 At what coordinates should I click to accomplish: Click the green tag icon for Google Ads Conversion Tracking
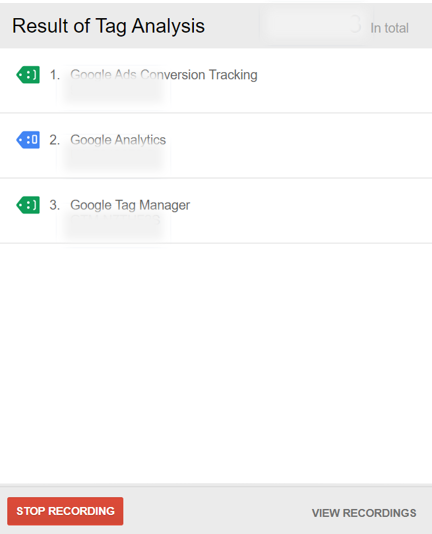click(x=28, y=75)
